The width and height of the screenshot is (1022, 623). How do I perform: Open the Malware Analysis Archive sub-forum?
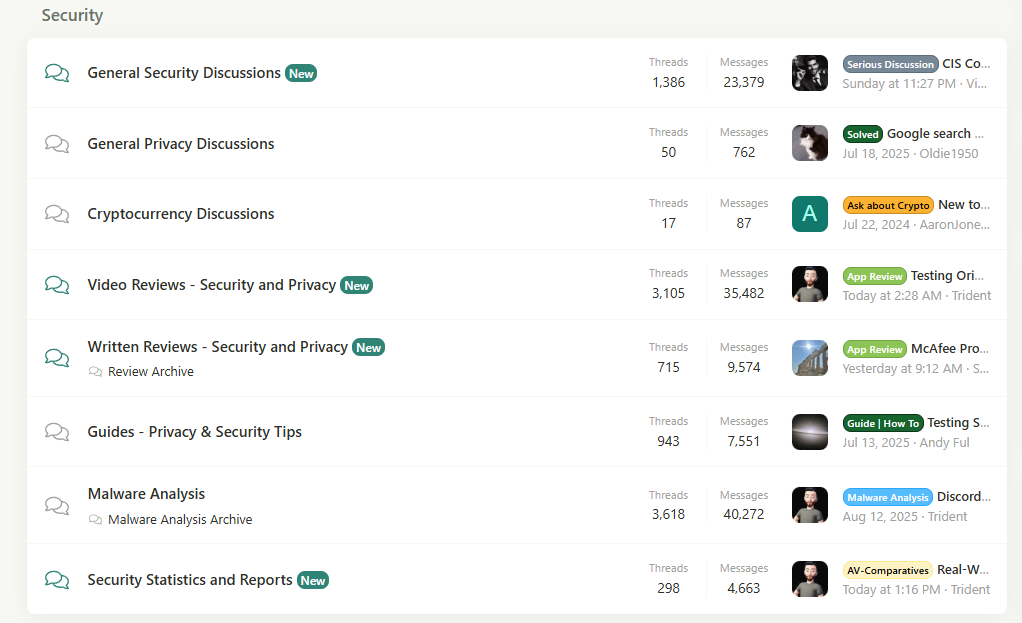pos(180,520)
